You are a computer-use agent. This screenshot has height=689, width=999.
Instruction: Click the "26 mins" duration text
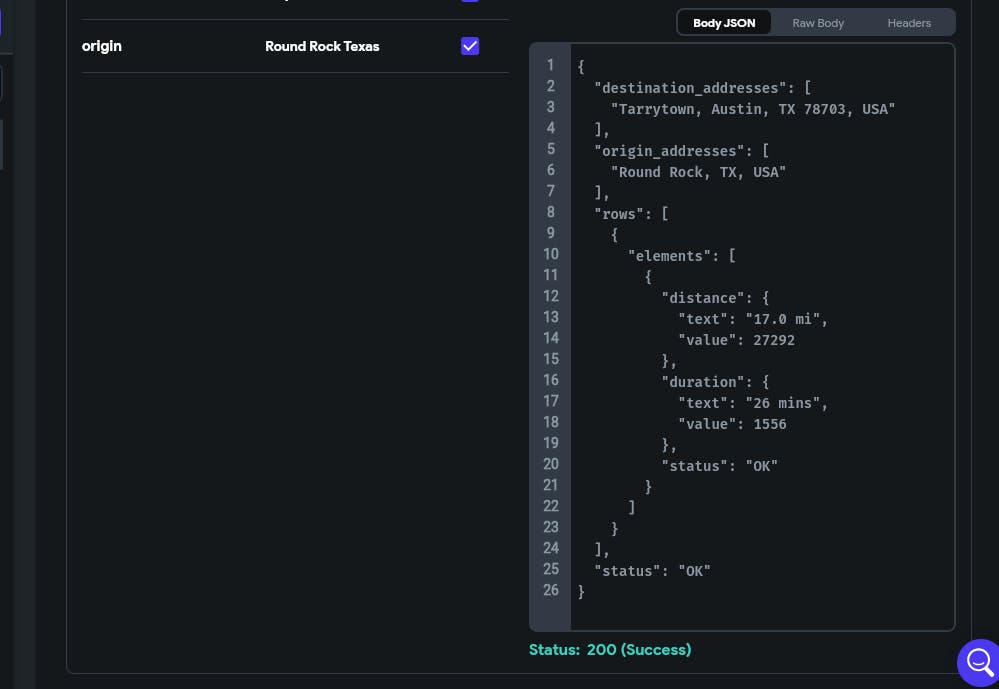coord(786,403)
